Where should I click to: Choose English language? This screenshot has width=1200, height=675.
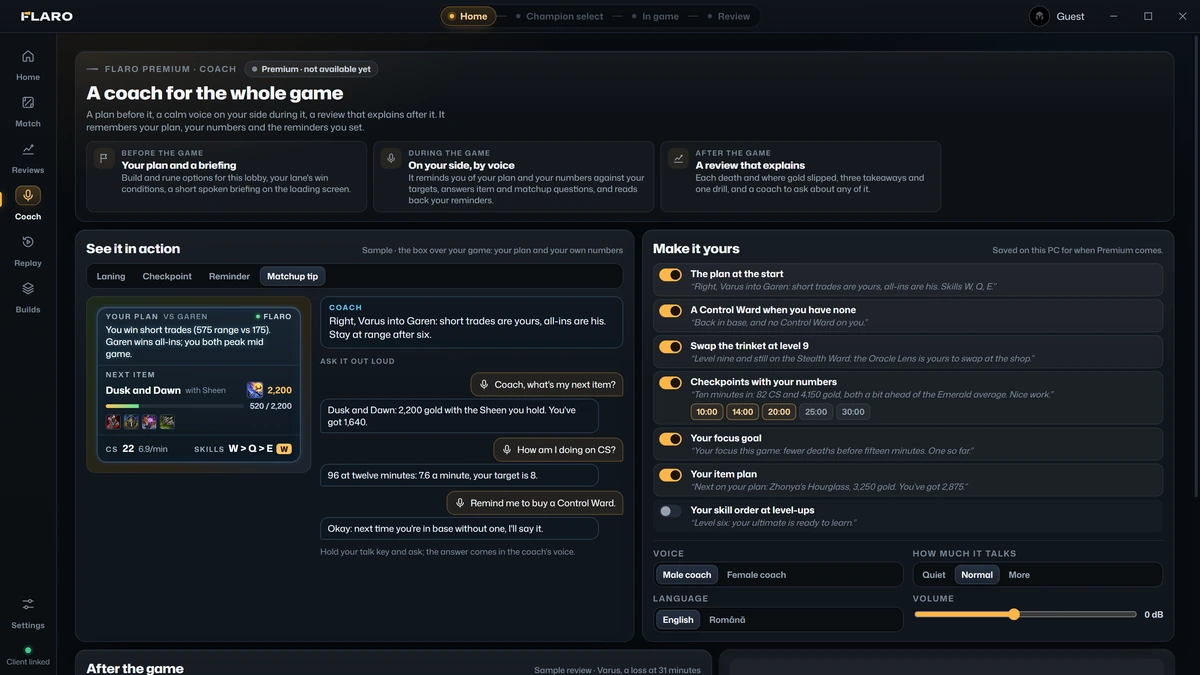(678, 620)
